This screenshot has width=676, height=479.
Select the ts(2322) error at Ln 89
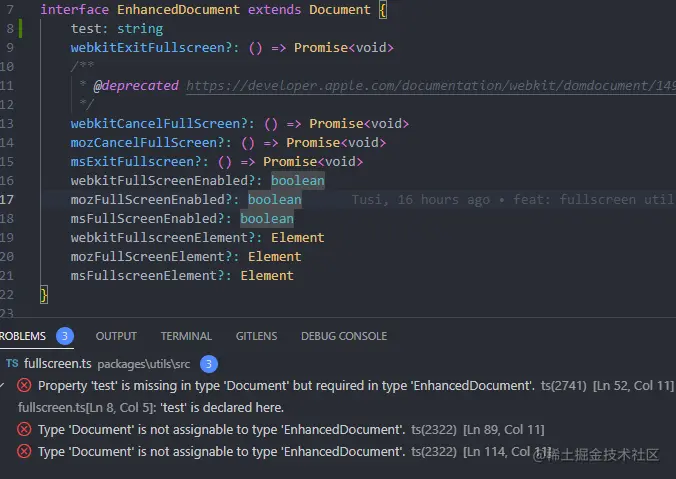coord(291,430)
